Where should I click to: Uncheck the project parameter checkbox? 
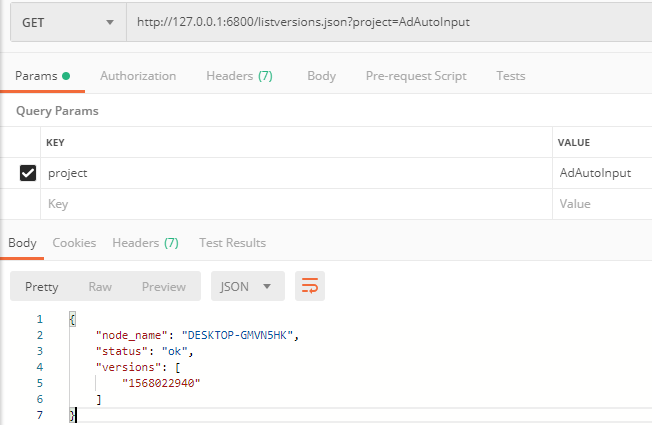pos(28,173)
